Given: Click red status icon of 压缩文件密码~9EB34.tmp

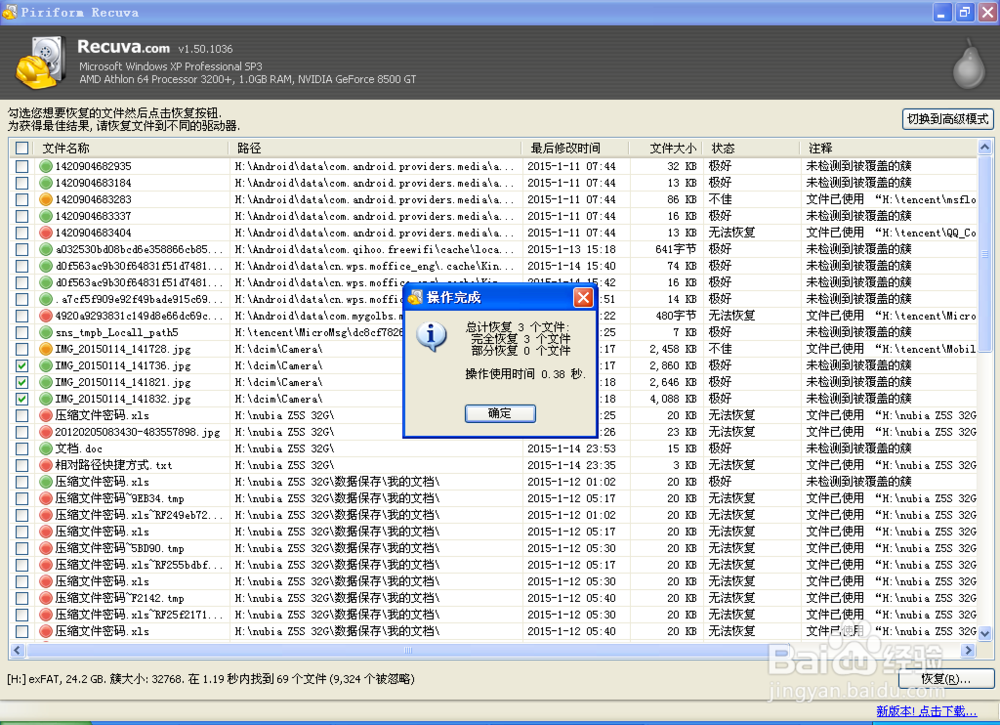Looking at the screenshot, I should click(45, 498).
